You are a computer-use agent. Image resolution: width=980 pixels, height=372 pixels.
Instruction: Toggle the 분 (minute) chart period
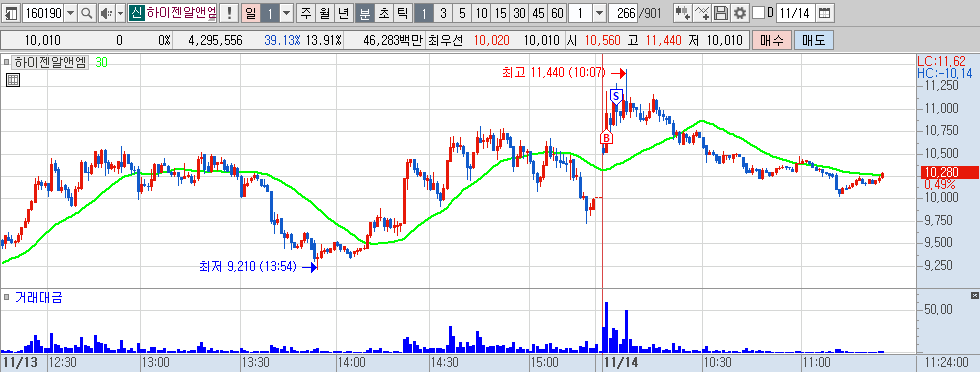(x=364, y=13)
